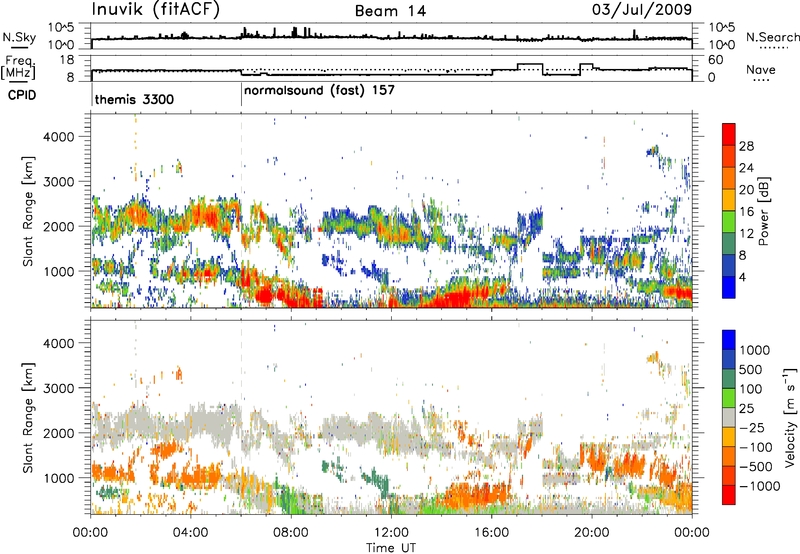
Task: Click the '-500' label on the velocity colorbar
Action: (756, 467)
